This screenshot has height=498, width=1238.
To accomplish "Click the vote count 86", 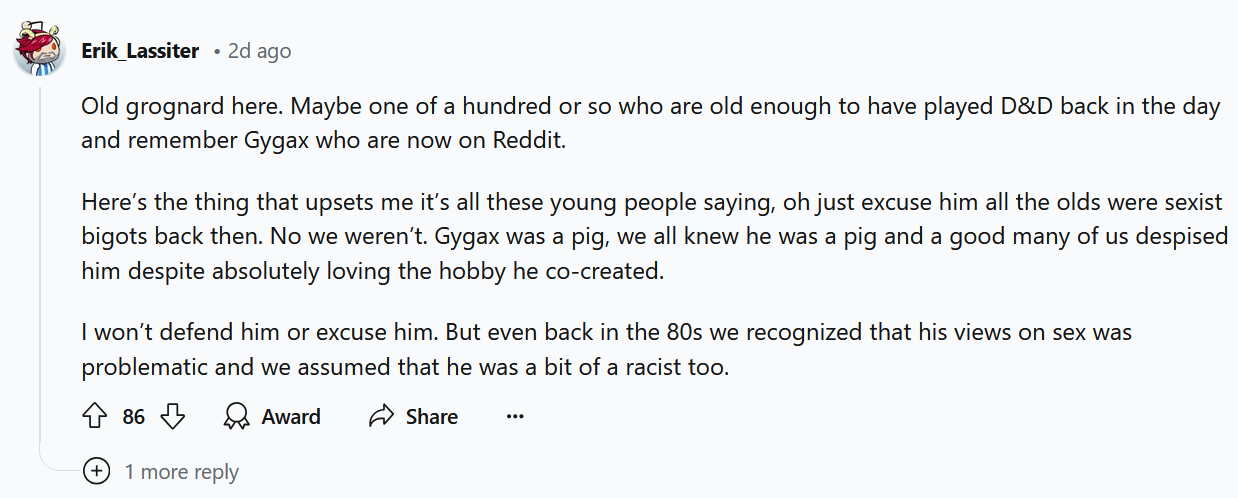I will tap(134, 417).
